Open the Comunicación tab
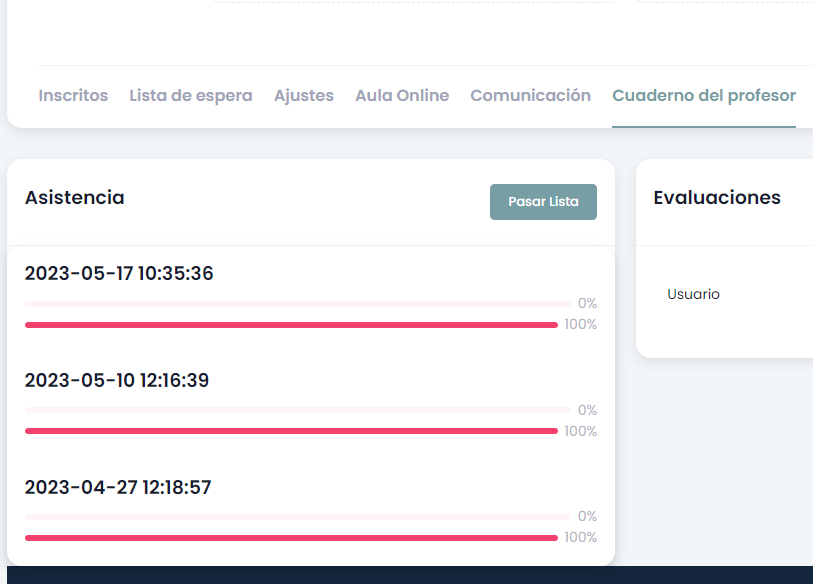Screen dimensions: 813x584 (530, 96)
